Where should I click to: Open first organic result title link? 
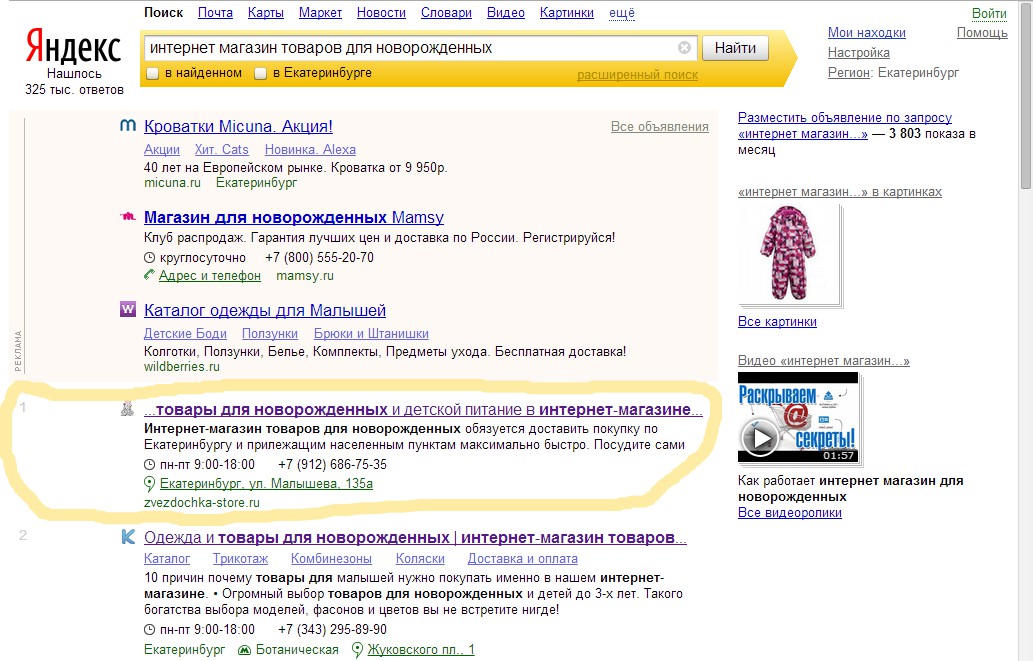(x=423, y=409)
